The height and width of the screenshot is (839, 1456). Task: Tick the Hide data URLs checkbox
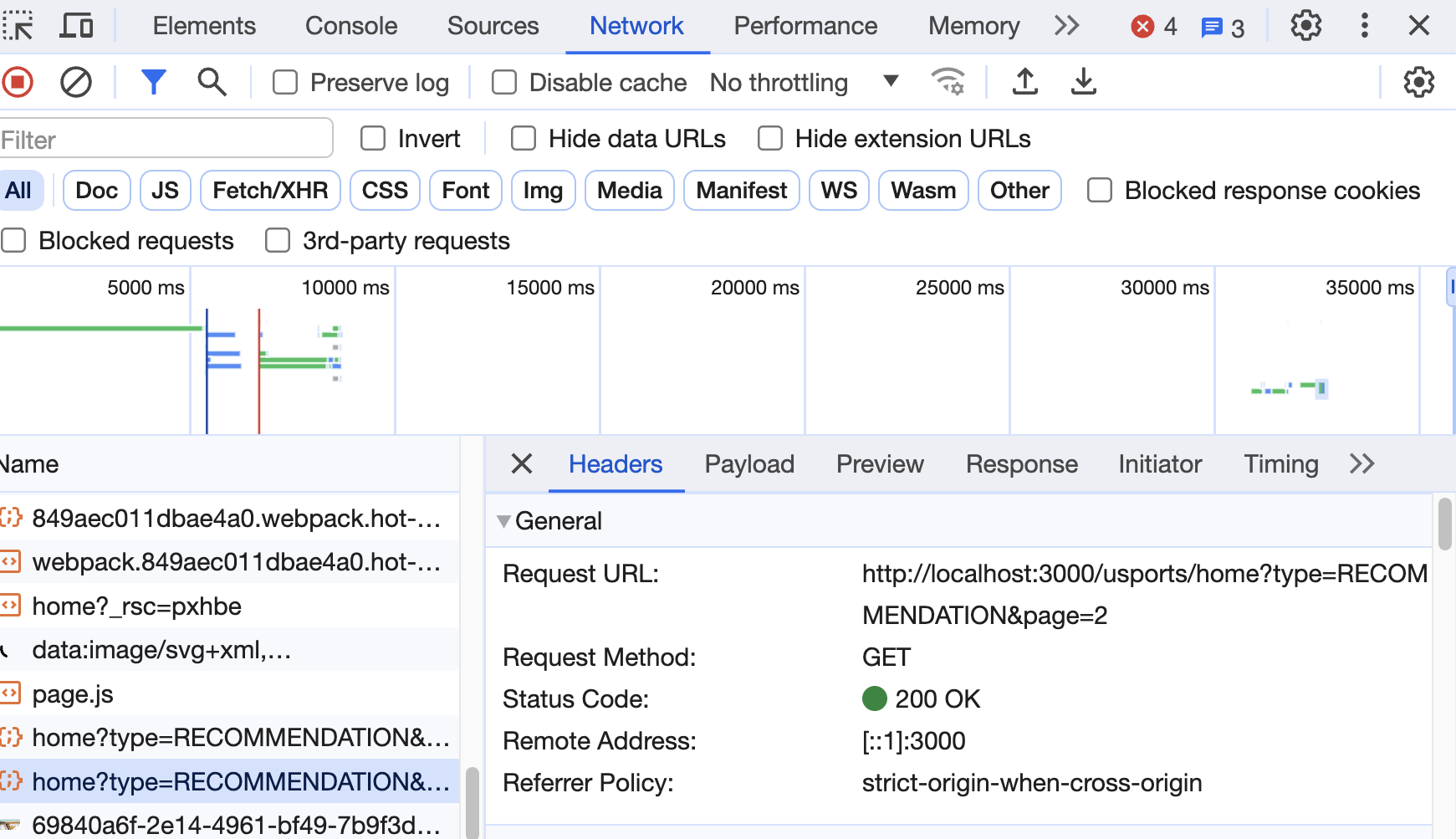click(x=524, y=139)
